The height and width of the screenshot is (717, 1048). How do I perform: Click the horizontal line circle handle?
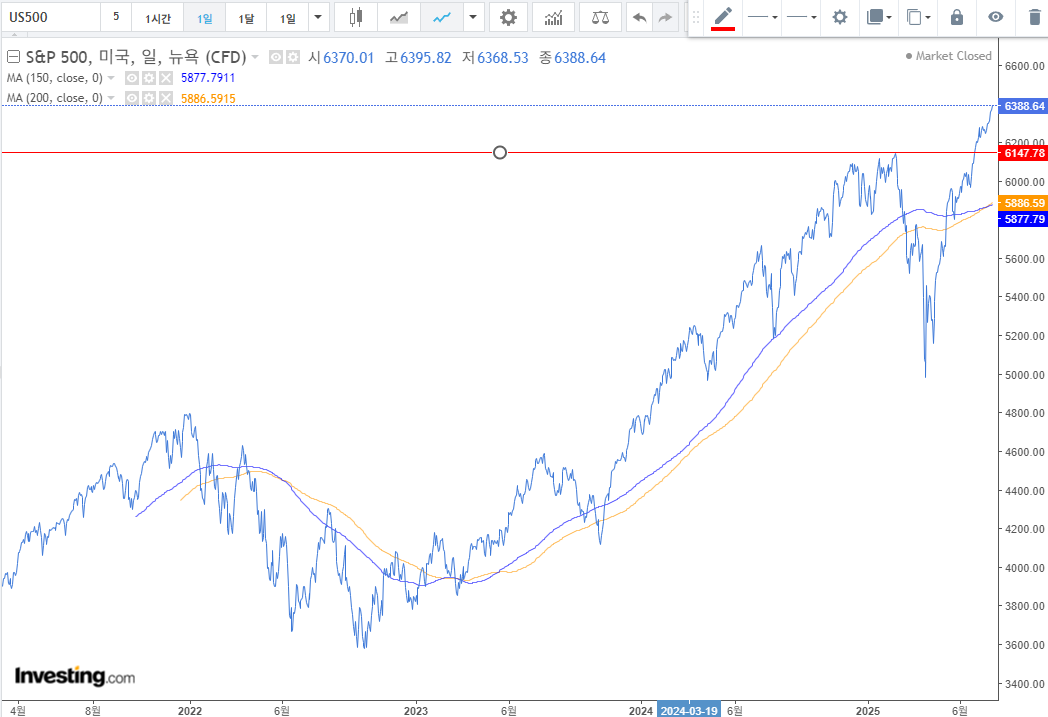(x=500, y=152)
